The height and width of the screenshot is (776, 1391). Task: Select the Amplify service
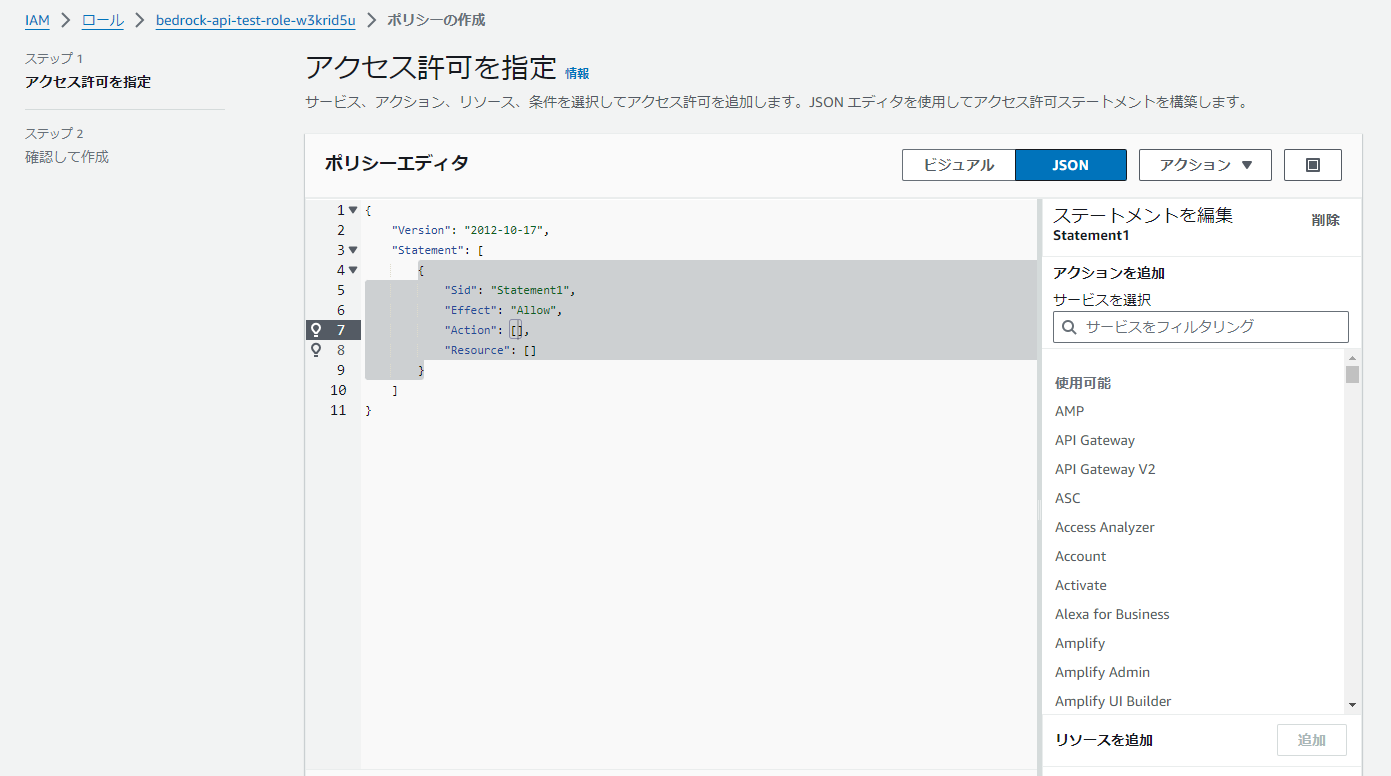(x=1080, y=643)
